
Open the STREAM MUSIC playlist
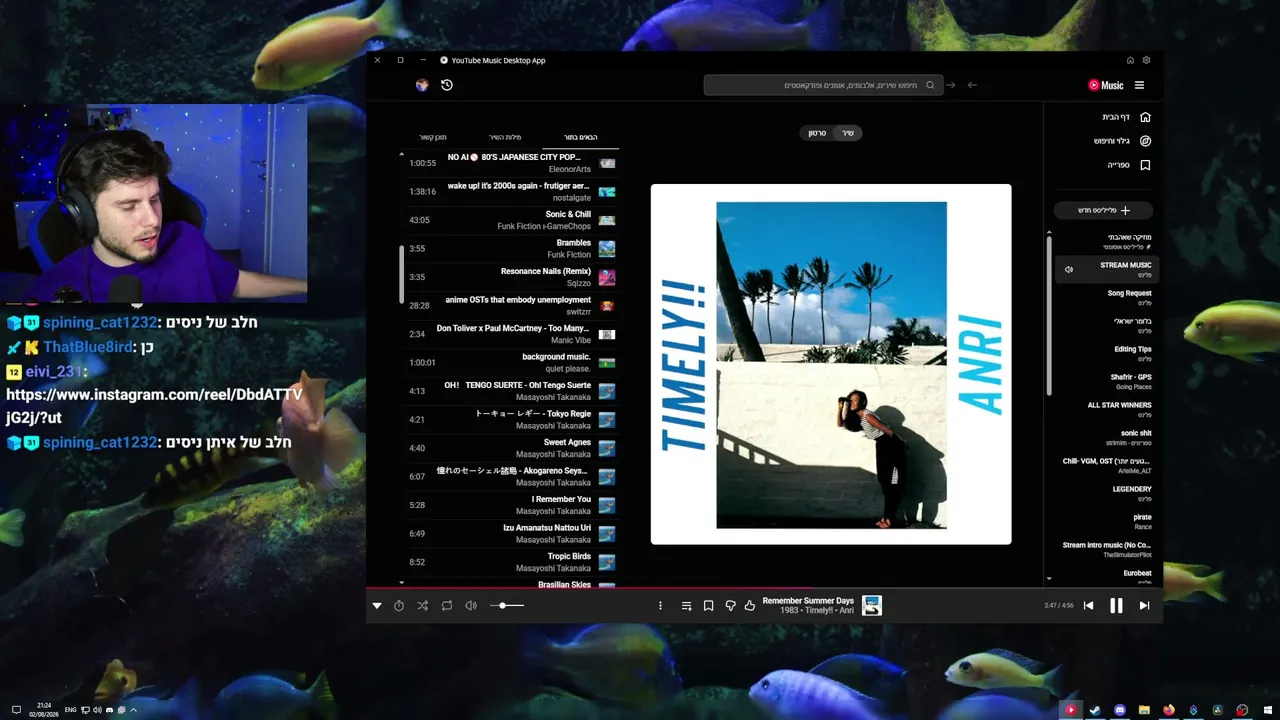coord(1105,269)
